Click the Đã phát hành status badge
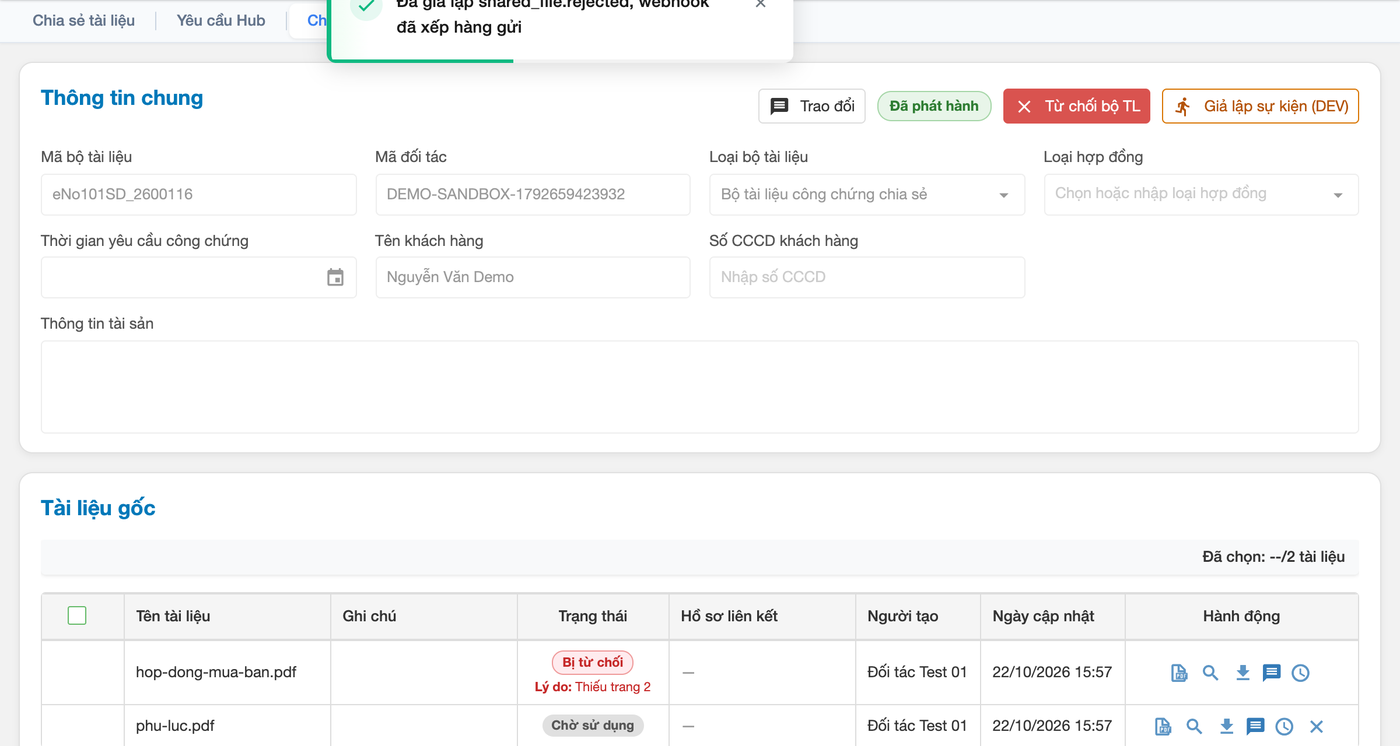This screenshot has height=746, width=1400. point(934,106)
